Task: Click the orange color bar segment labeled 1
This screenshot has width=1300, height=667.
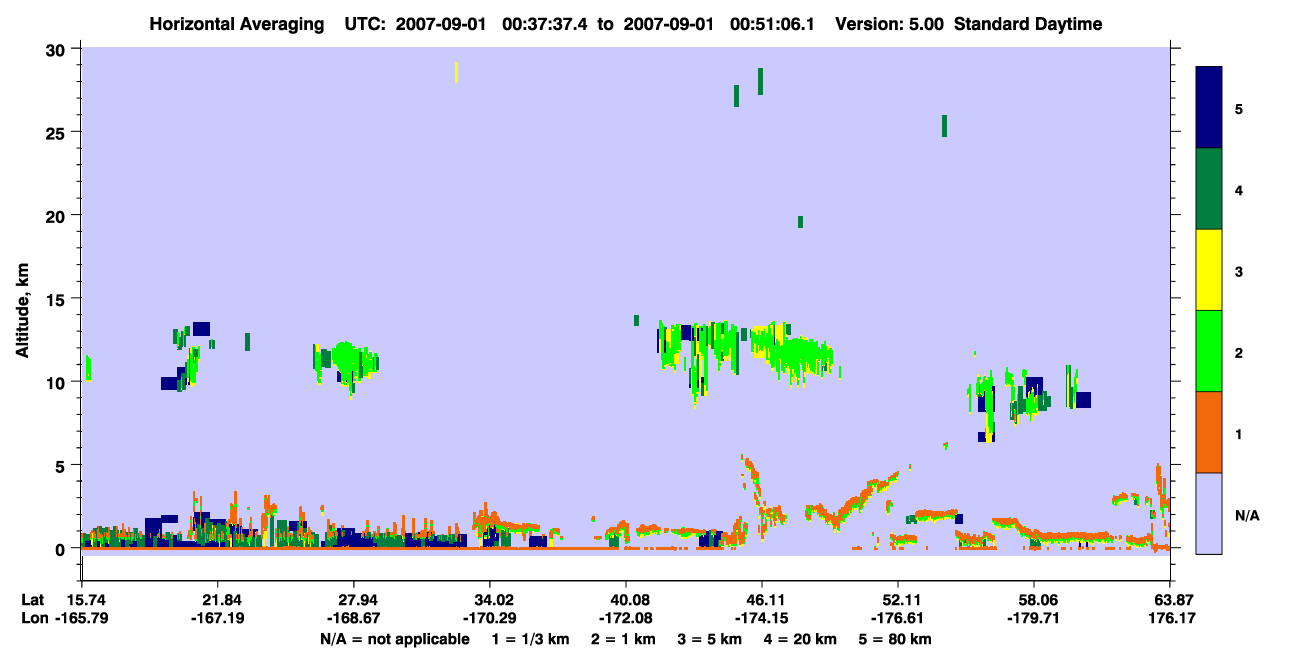Action: (x=1209, y=432)
